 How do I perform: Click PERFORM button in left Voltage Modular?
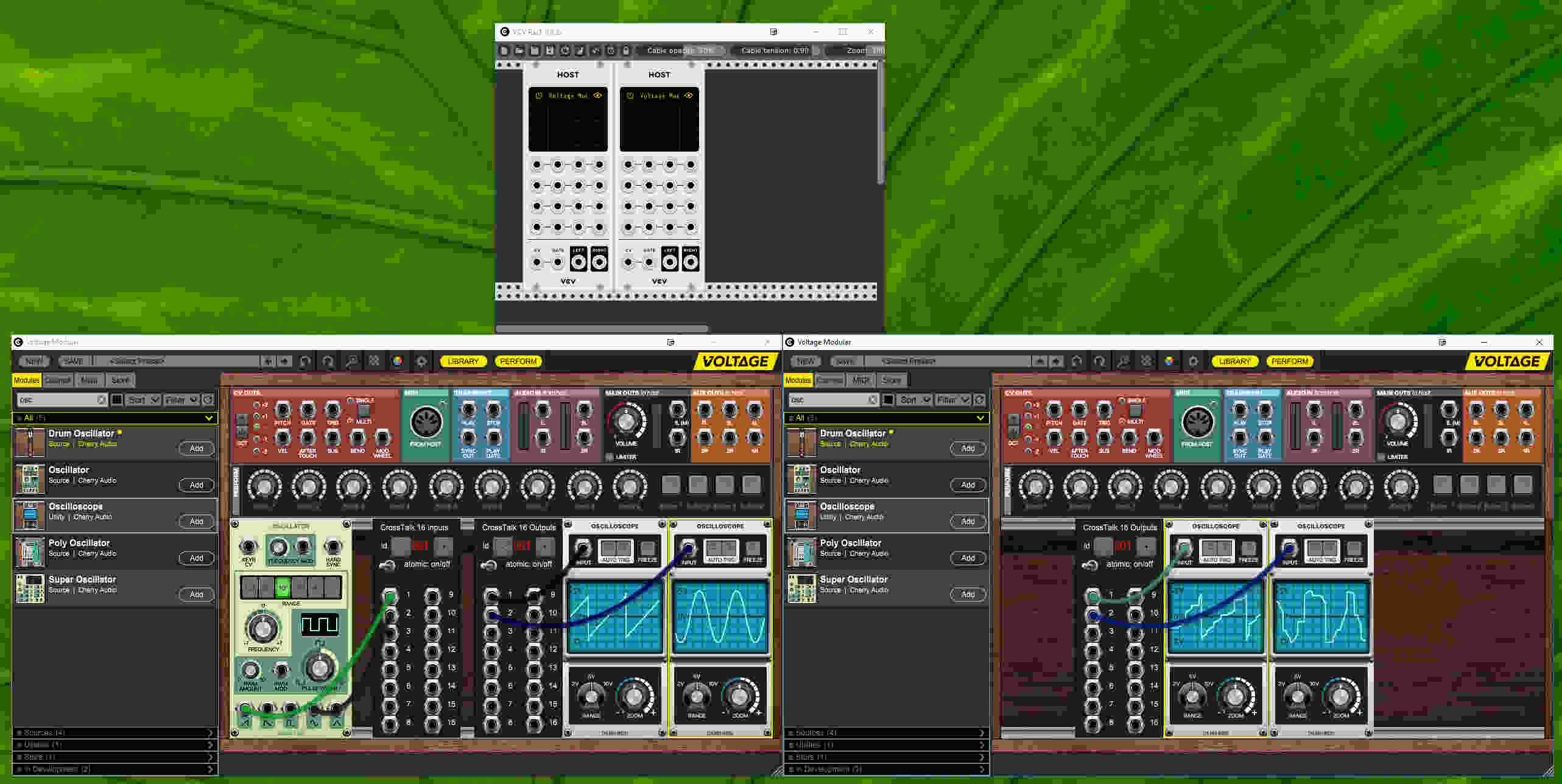518,362
